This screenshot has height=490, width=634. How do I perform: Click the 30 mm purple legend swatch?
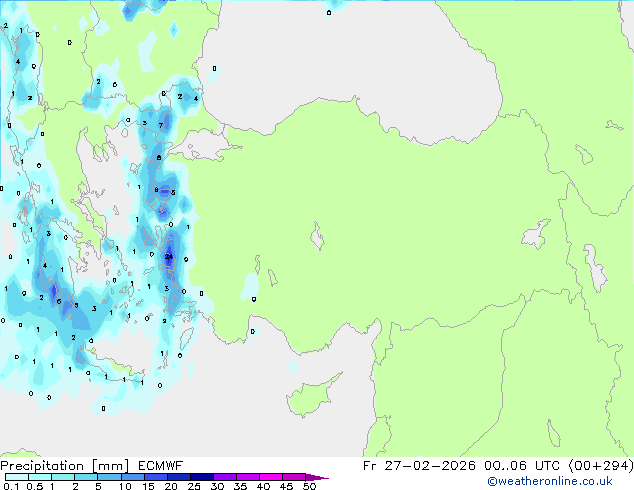tap(224, 477)
